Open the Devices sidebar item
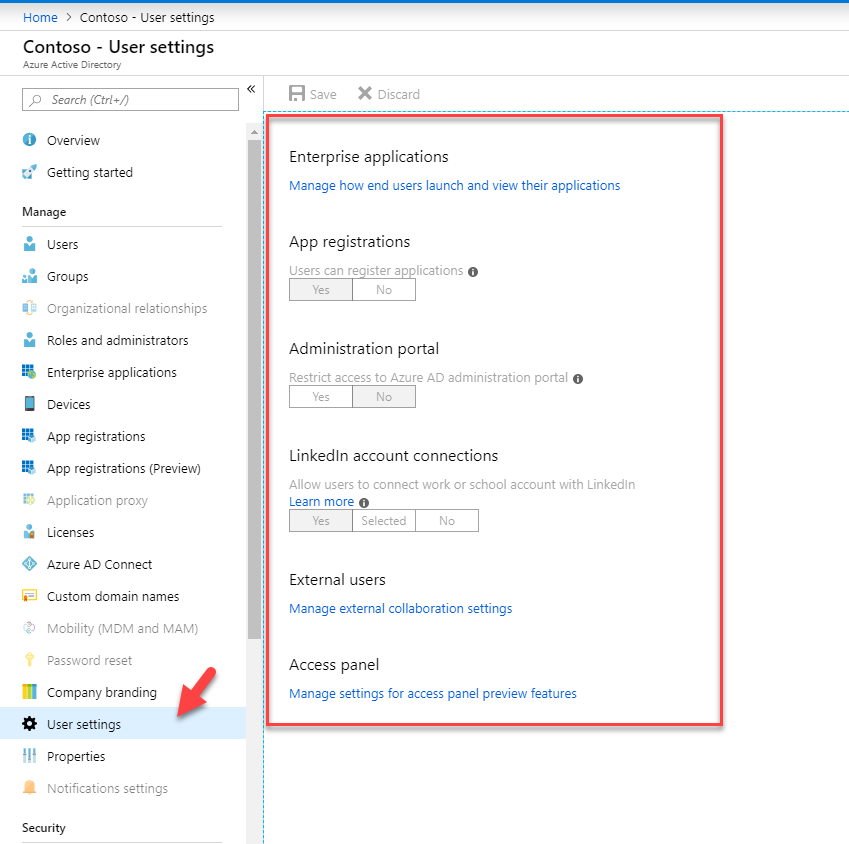 (x=68, y=404)
